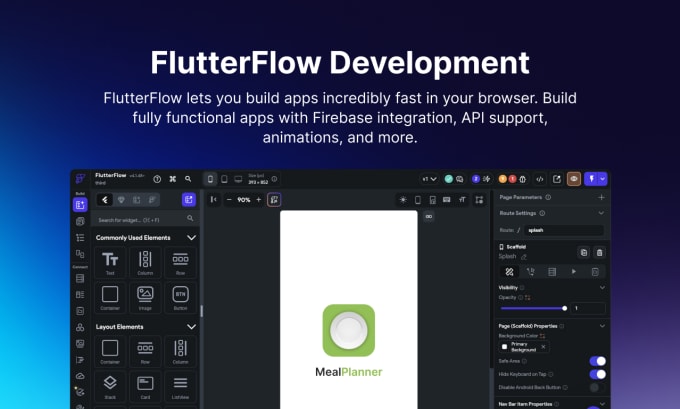Screen dimensions: 680x409
Task: Click the Opacity value field
Action: point(588,308)
